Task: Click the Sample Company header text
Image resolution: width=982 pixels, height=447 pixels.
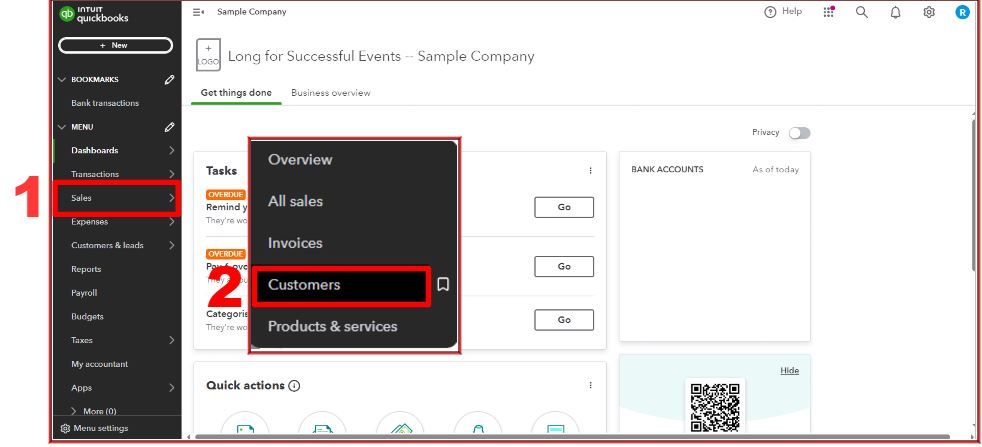Action: (252, 12)
